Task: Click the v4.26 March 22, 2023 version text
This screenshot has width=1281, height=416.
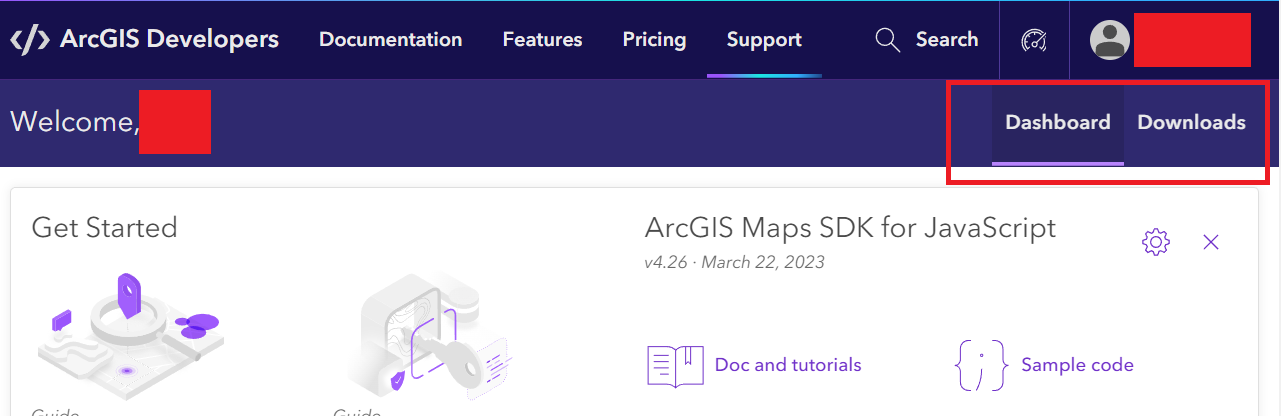Action: pos(735,263)
